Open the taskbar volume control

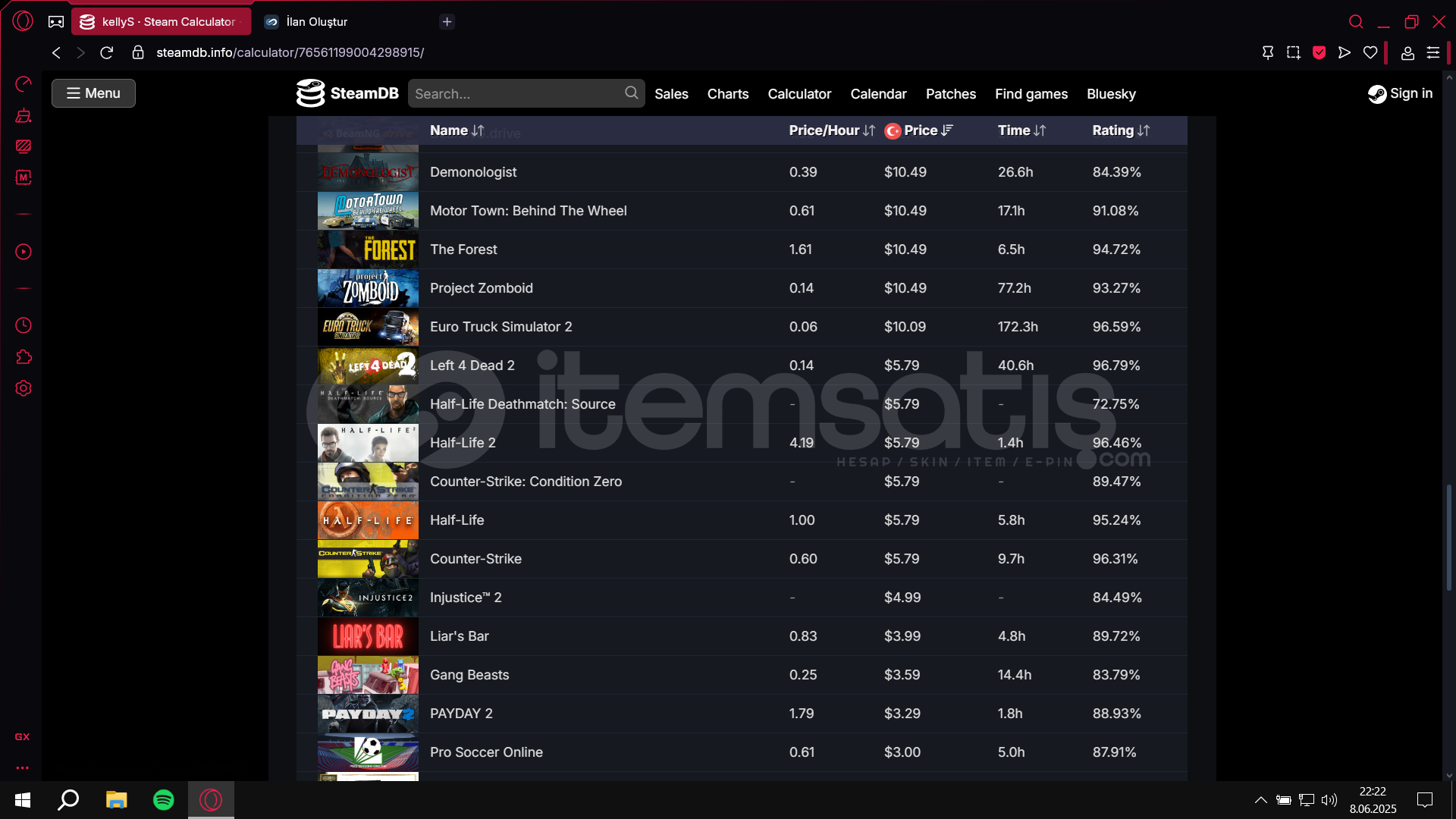(x=1329, y=799)
